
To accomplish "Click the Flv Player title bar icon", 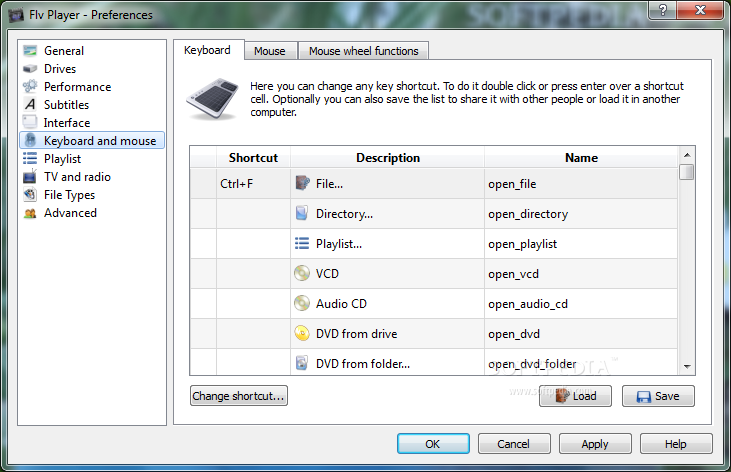I will pos(16,15).
